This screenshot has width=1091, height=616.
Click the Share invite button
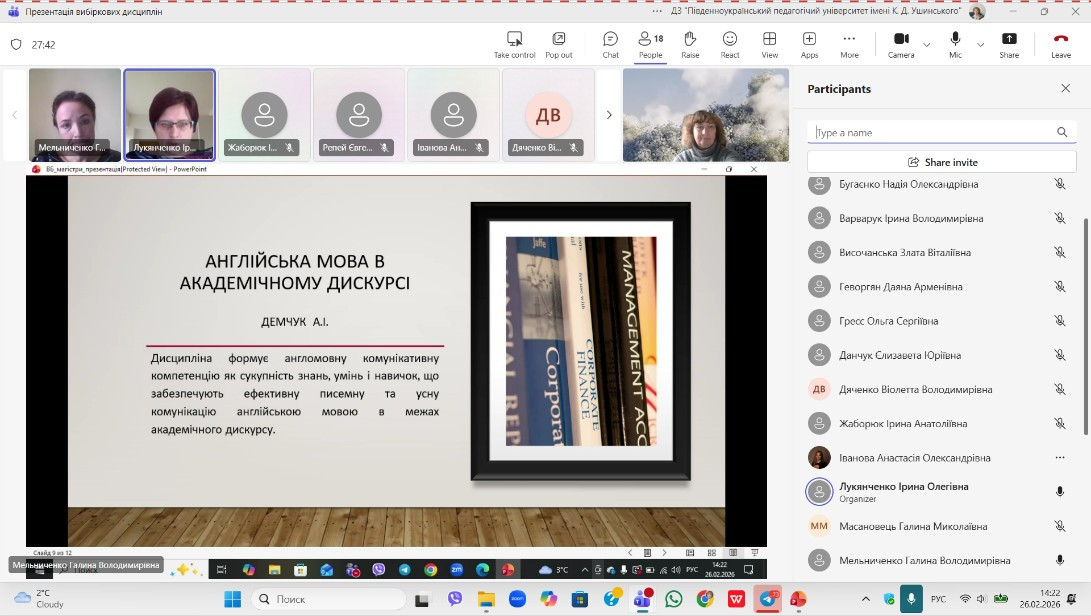(x=943, y=162)
